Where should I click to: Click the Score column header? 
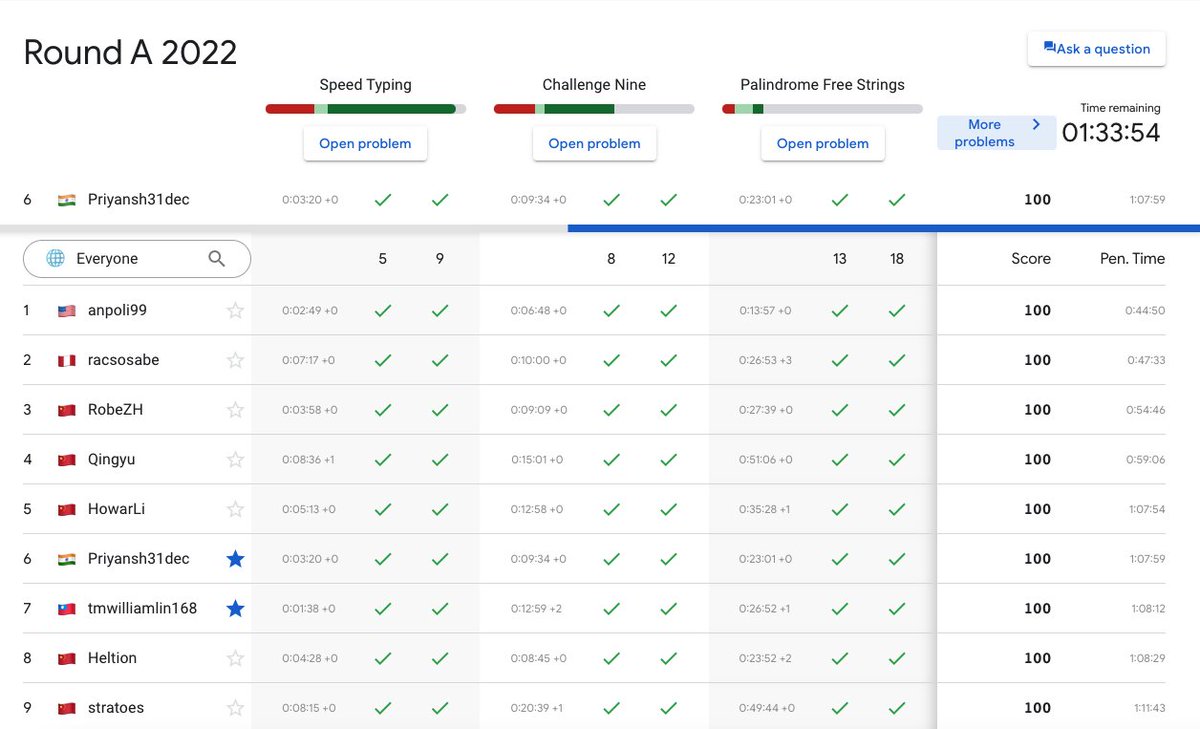(1030, 259)
